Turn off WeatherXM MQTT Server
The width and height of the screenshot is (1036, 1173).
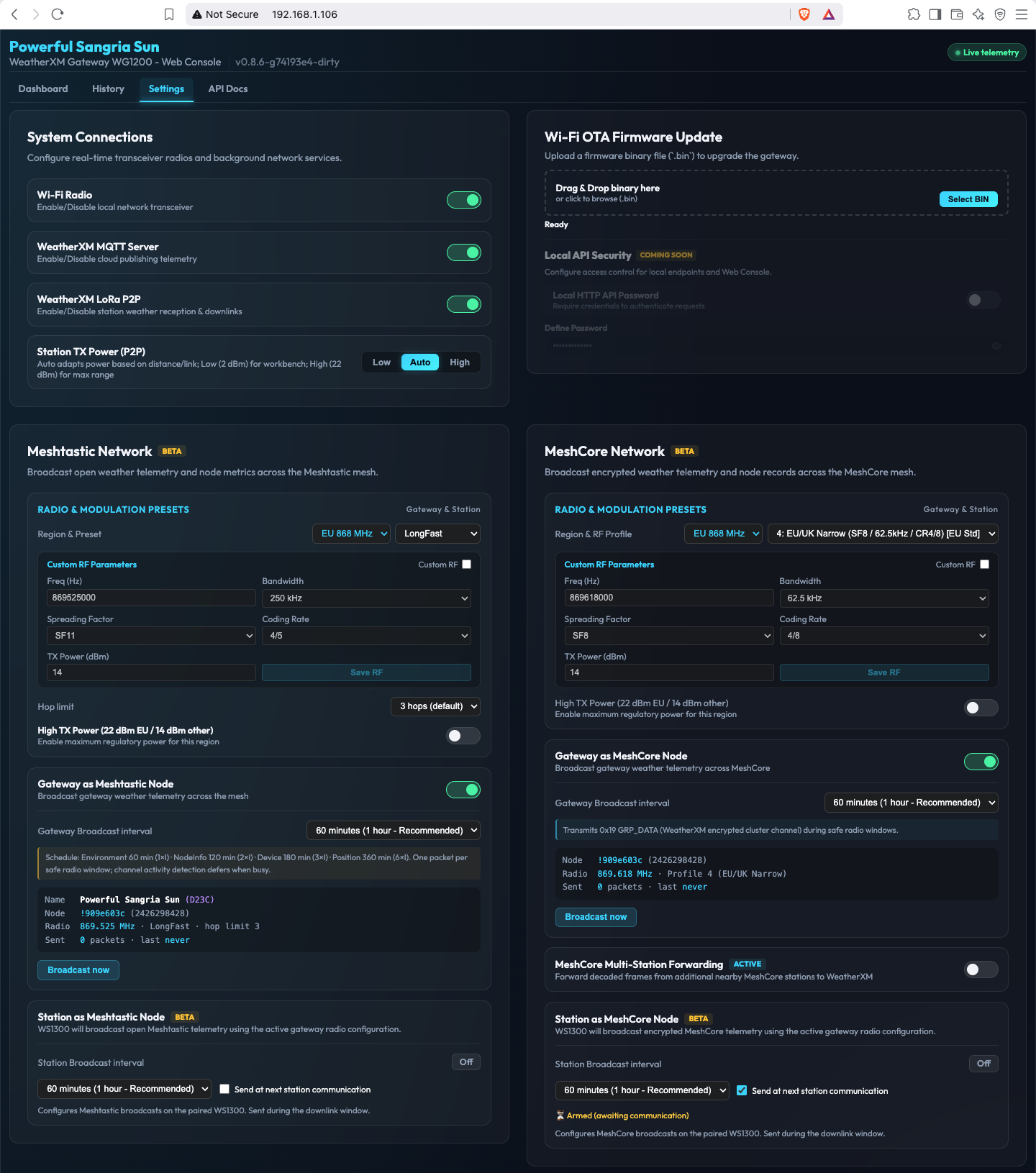point(464,252)
